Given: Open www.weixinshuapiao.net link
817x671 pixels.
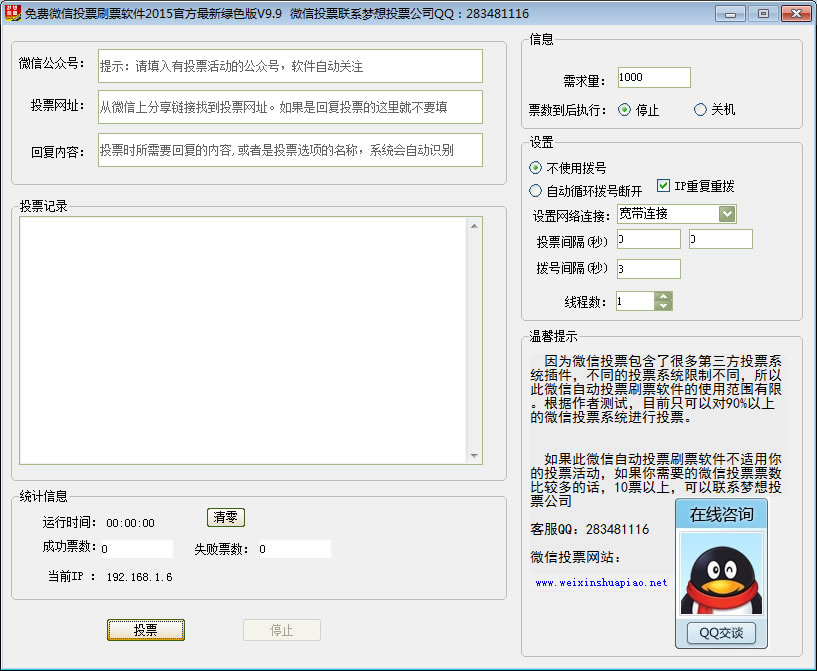Looking at the screenshot, I should coord(601,582).
